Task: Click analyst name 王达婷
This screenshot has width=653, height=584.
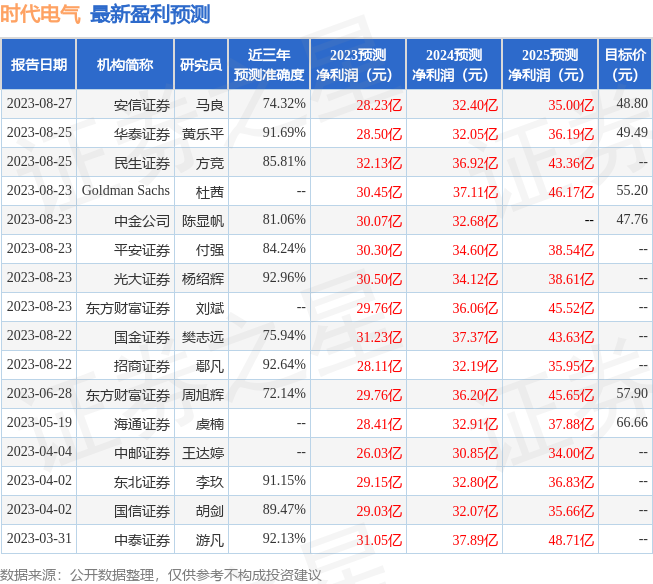Action: coord(203,453)
